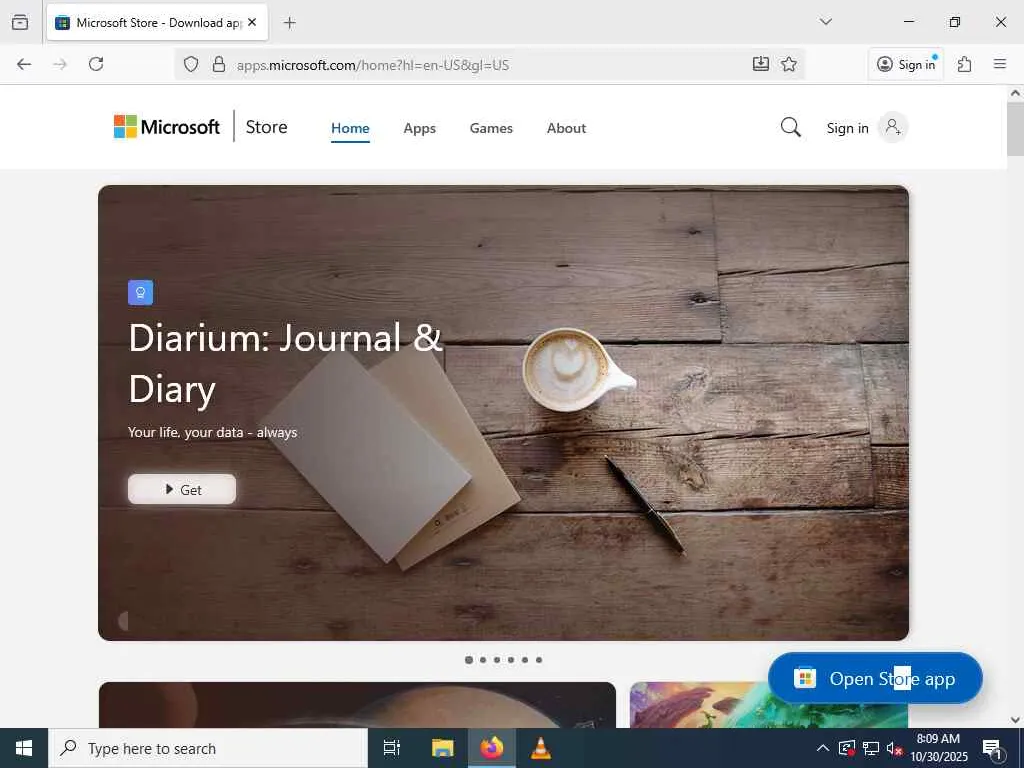The width and height of the screenshot is (1024, 768).
Task: Click the 'Your life, your data - always' tagline
Action: pyautogui.click(x=212, y=432)
